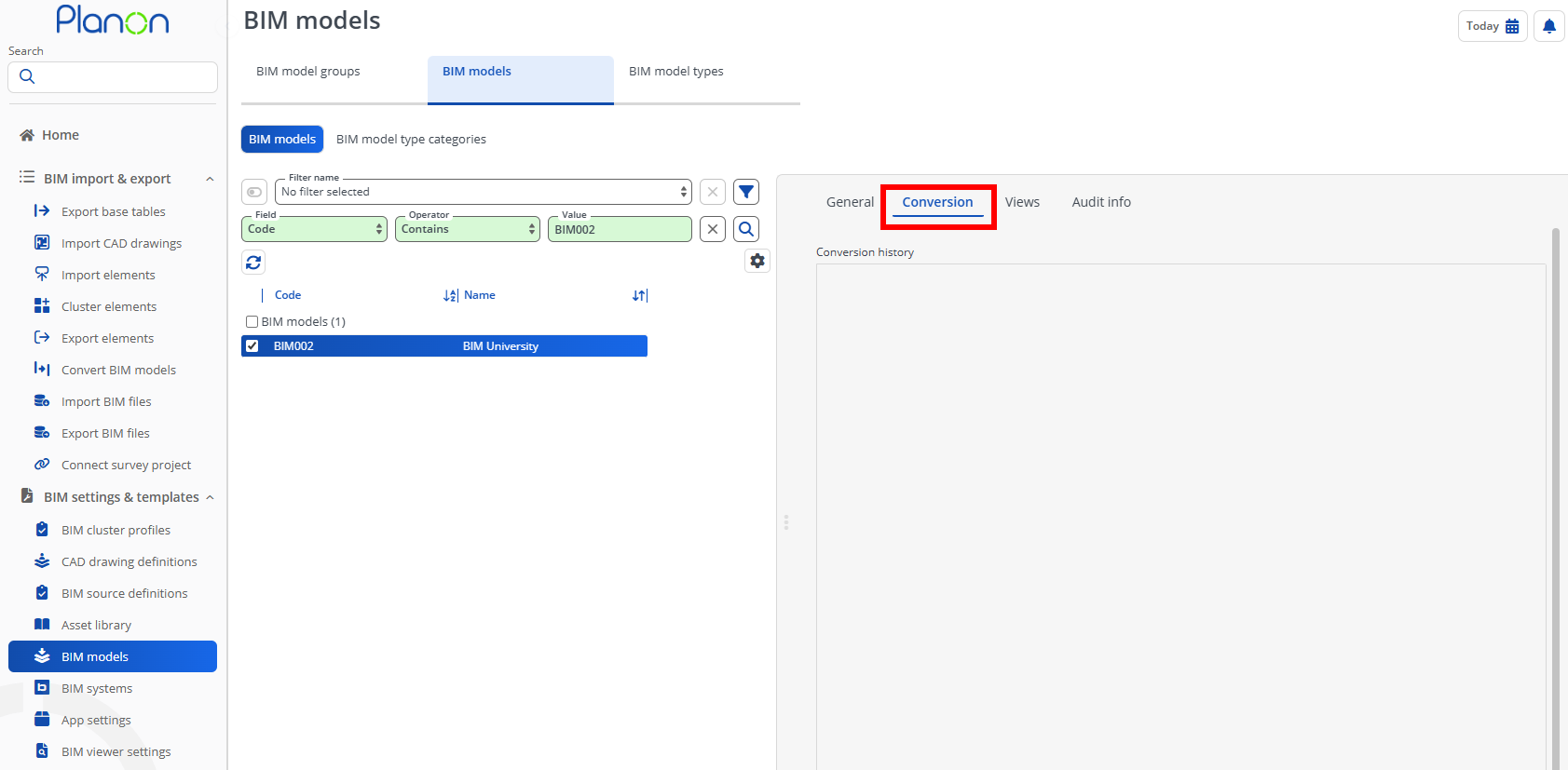Click the BIM systems icon
The image size is (1568, 770).
pyautogui.click(x=42, y=688)
